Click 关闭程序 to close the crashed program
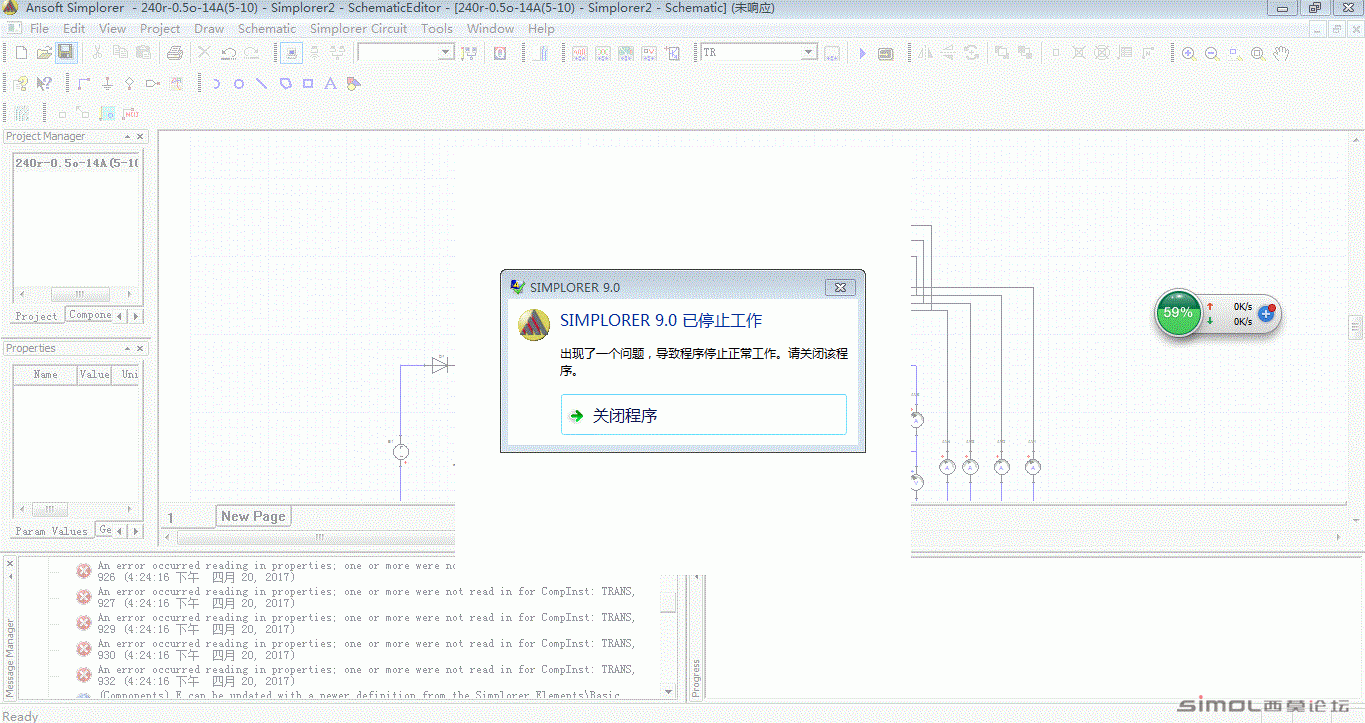Viewport: 1365px width, 723px height. click(x=704, y=415)
